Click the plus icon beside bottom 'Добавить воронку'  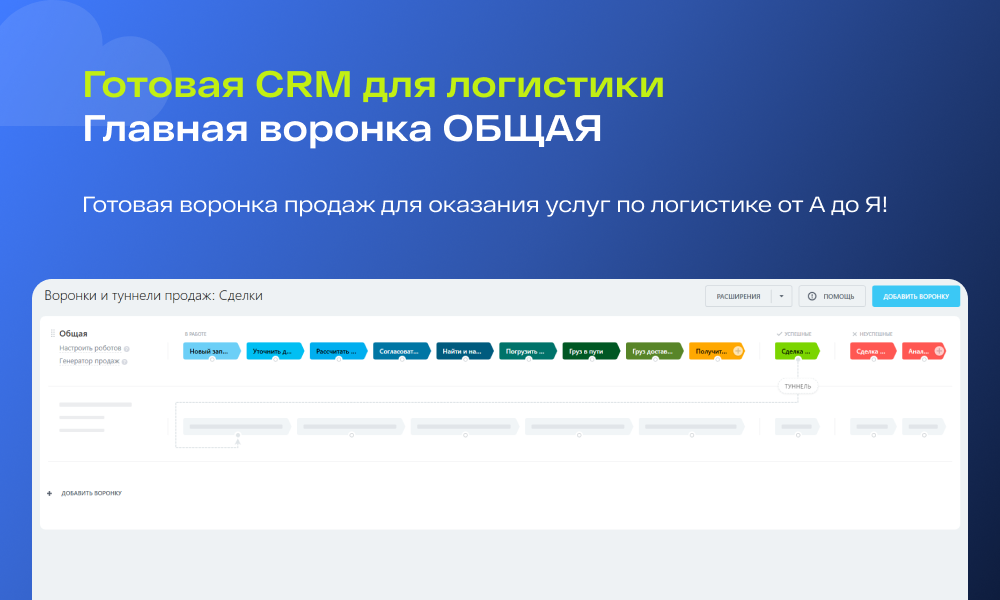click(x=50, y=493)
